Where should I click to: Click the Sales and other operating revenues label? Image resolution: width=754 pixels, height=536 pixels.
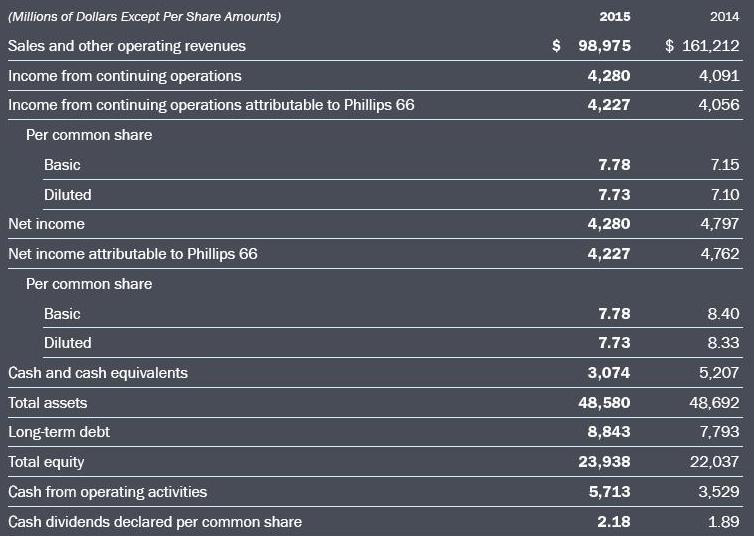tap(127, 46)
